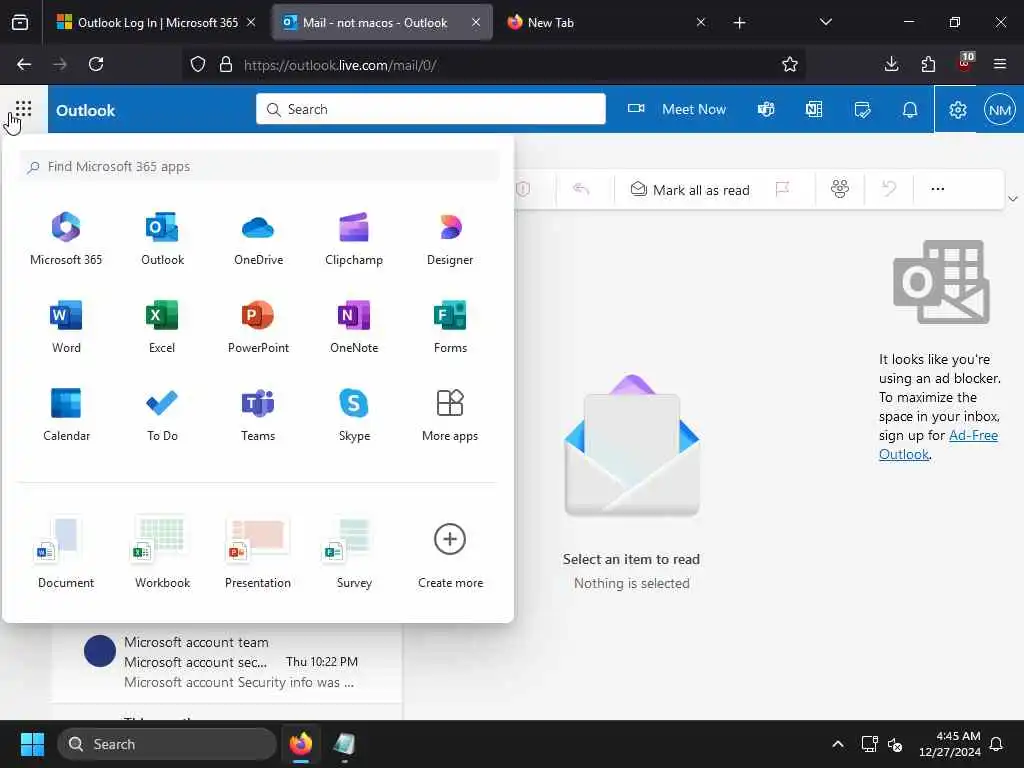Open the NM account profile menu
Viewport: 1024px width, 768px height.
pos(1000,110)
